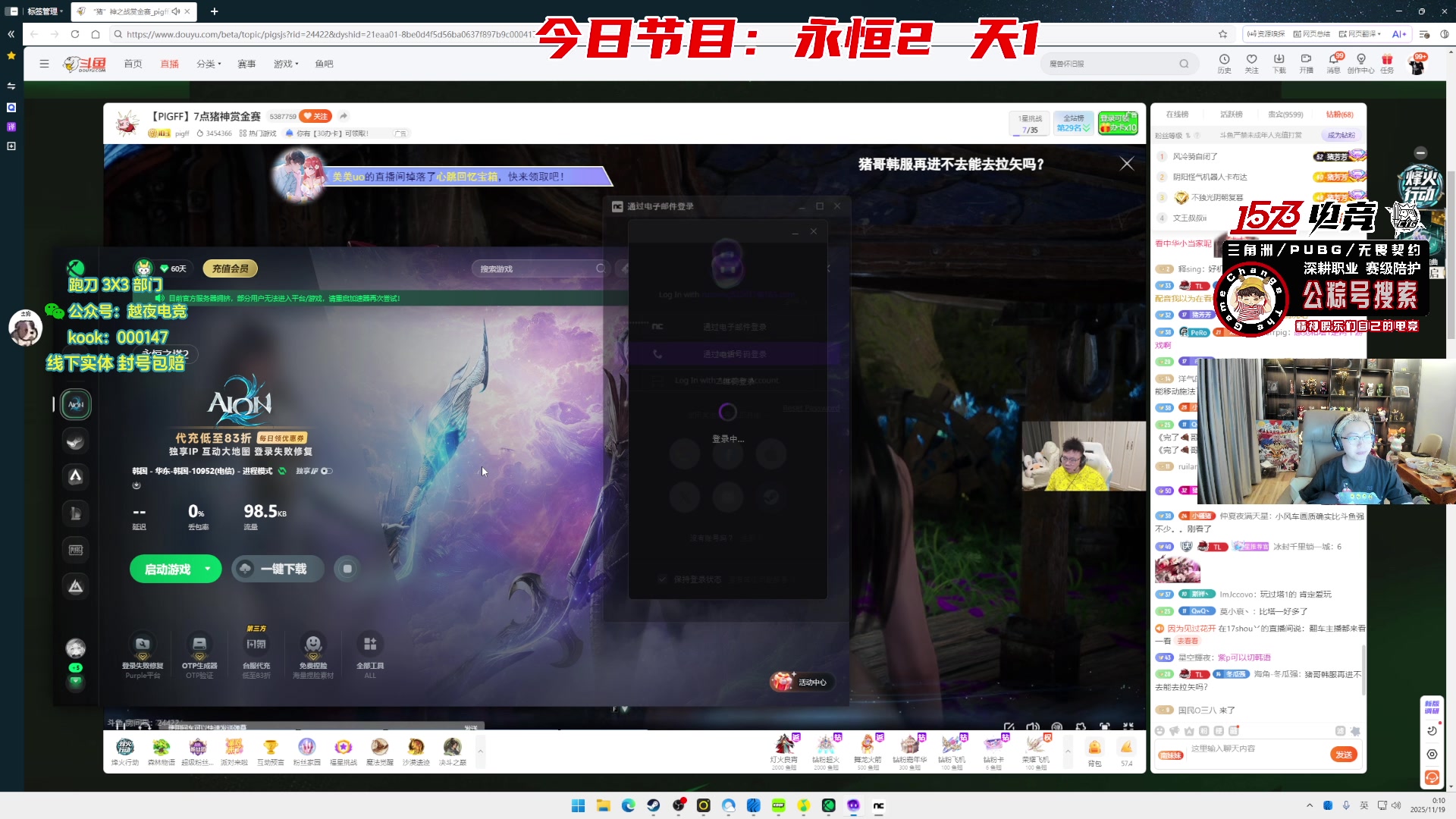The height and width of the screenshot is (819, 1456).
Task: Open PUBG from the launcher sidebar
Action: (75, 549)
